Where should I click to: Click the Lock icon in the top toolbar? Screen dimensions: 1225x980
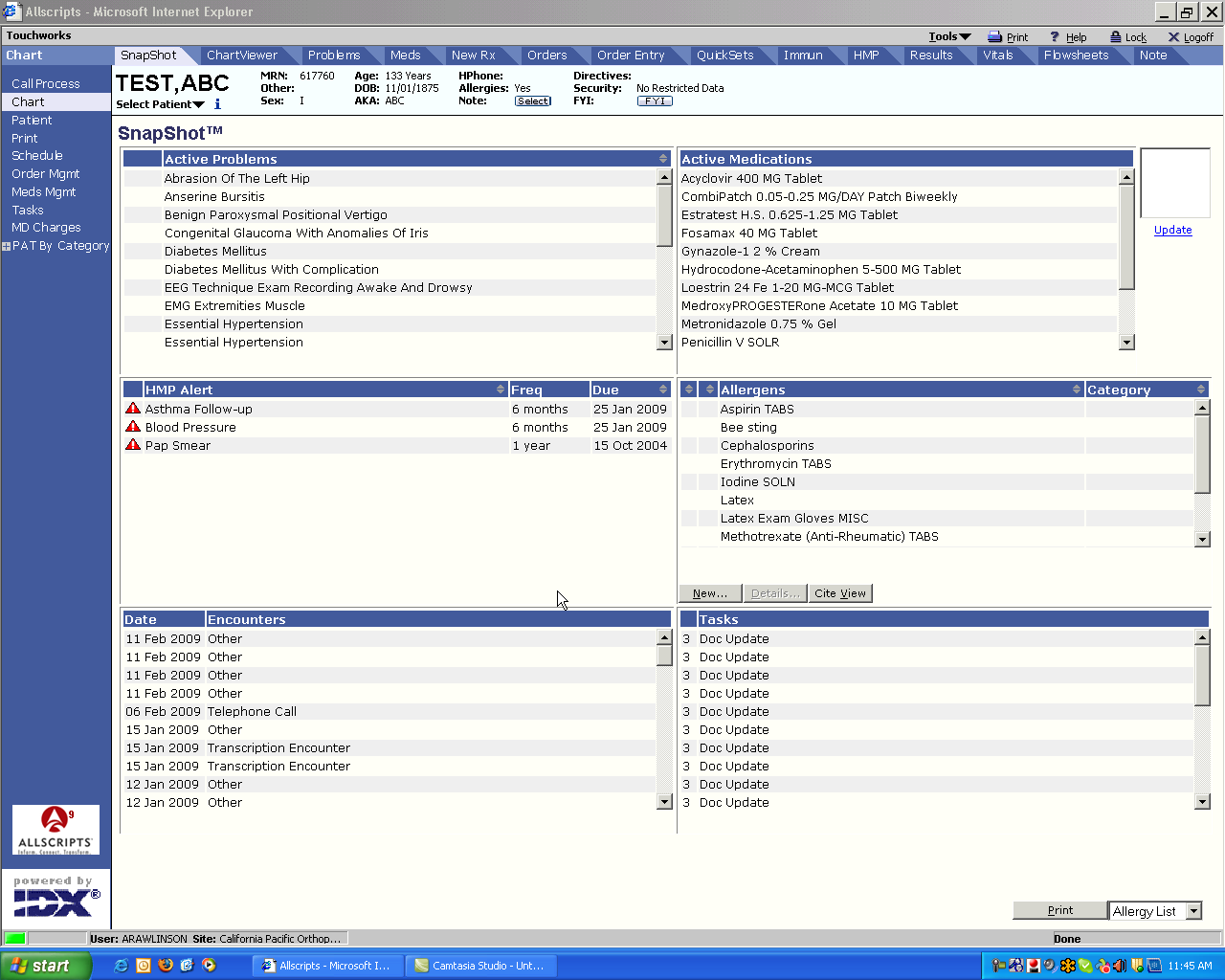click(1116, 37)
